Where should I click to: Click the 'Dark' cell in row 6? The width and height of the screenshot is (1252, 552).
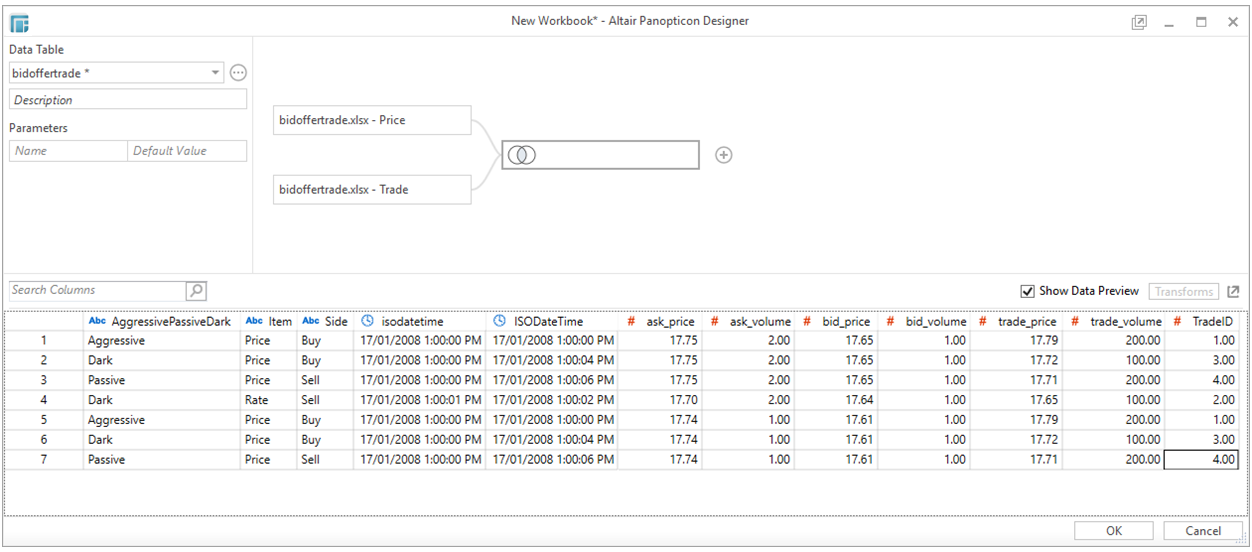[x=162, y=440]
